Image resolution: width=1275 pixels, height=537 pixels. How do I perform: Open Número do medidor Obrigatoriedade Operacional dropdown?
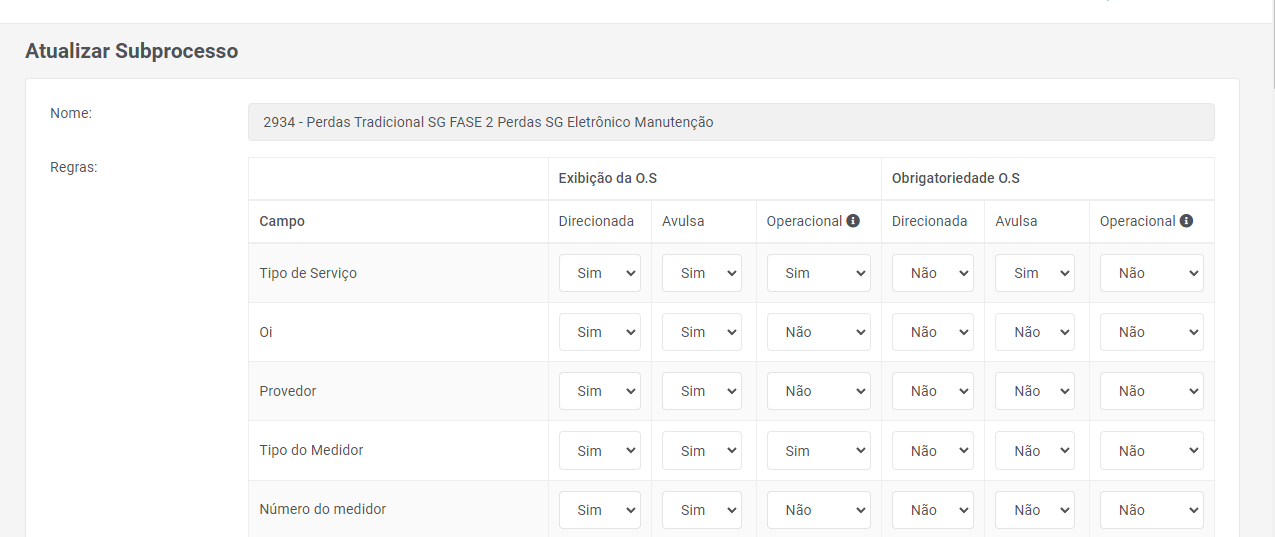pos(1151,510)
